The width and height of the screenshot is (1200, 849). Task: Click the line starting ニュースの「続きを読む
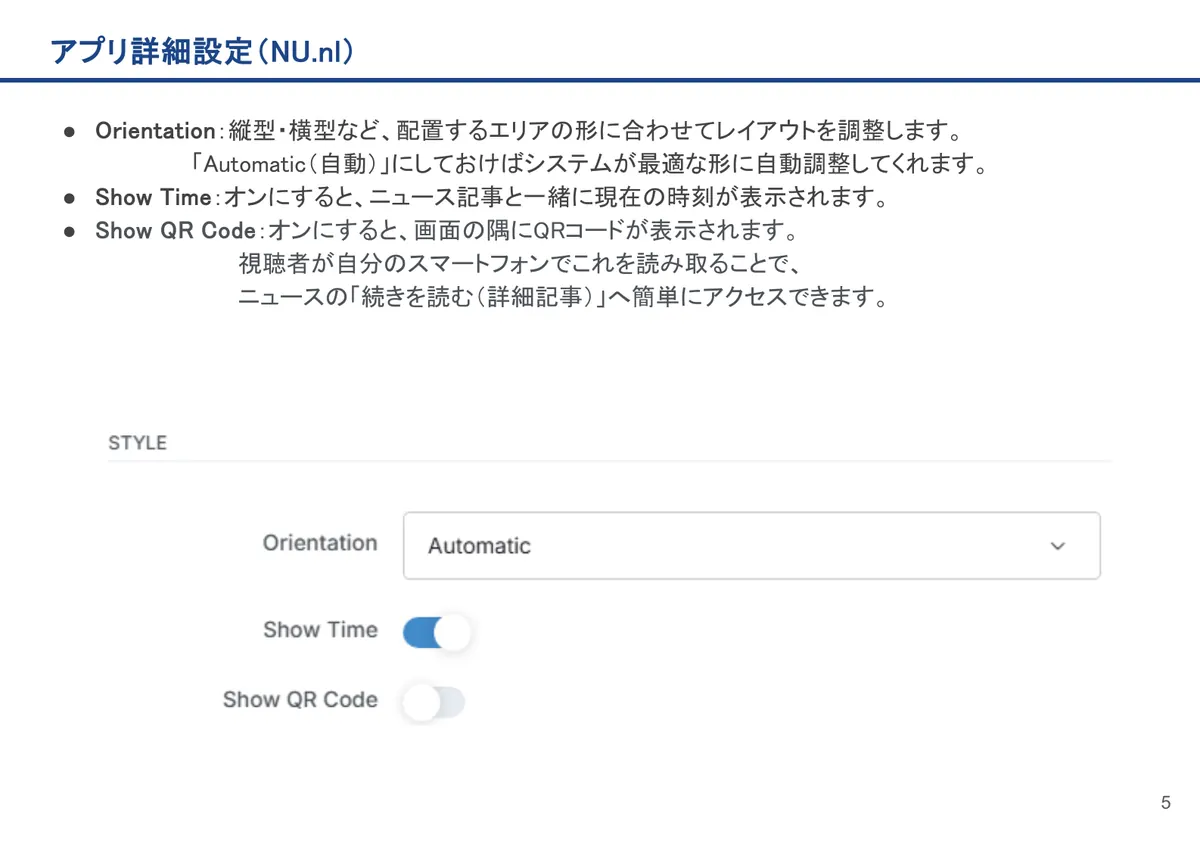[563, 298]
